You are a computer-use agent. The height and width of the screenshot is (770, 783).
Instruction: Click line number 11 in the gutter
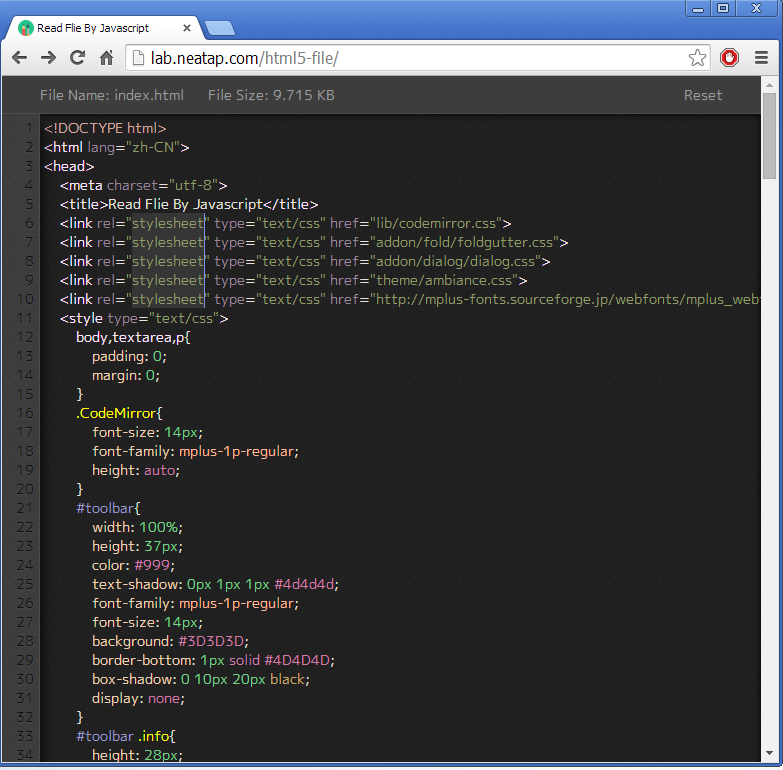24,318
